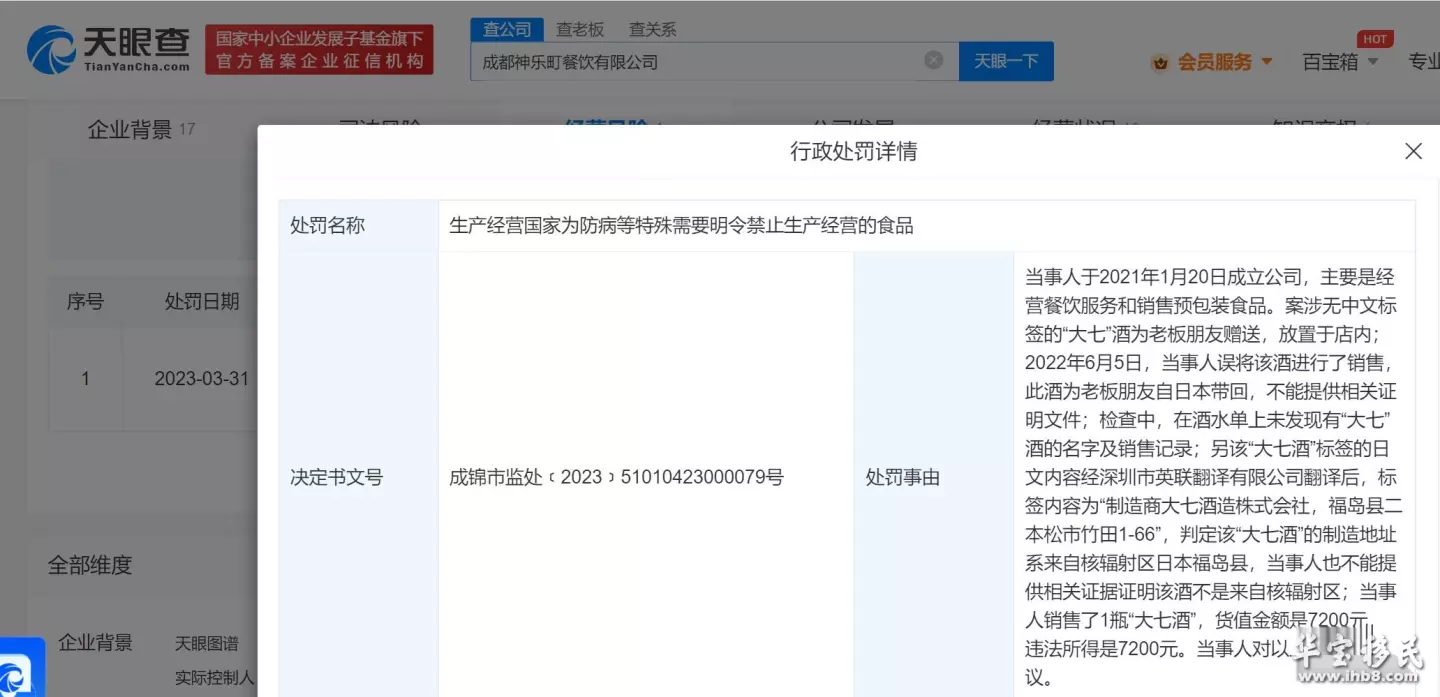
Task: Click the 天眼图谱 link in the sidebar
Action: (x=207, y=643)
